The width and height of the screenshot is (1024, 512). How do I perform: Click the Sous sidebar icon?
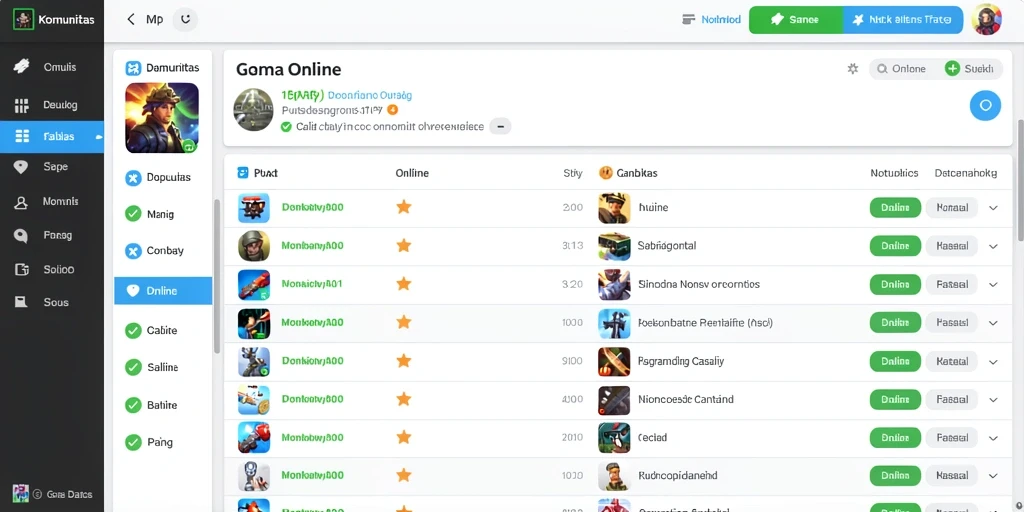pyautogui.click(x=22, y=302)
